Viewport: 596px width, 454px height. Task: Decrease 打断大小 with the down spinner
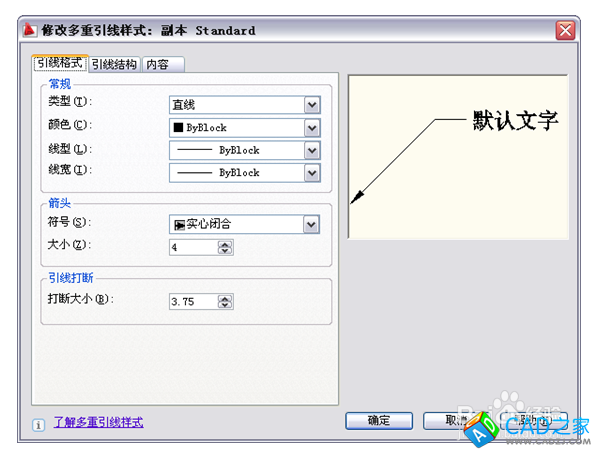pyautogui.click(x=225, y=305)
